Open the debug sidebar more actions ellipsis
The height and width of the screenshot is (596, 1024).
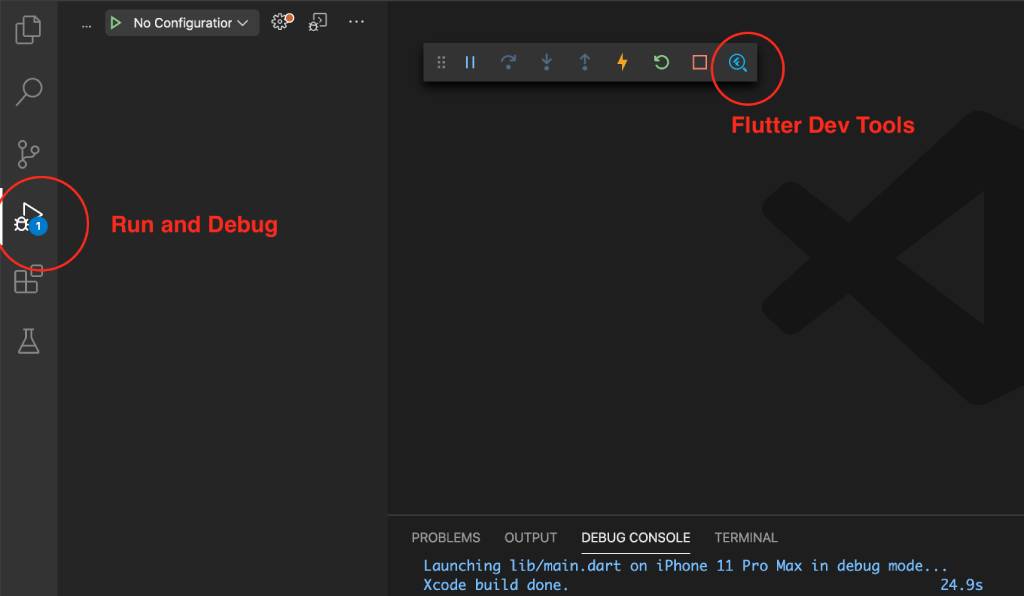[x=356, y=22]
